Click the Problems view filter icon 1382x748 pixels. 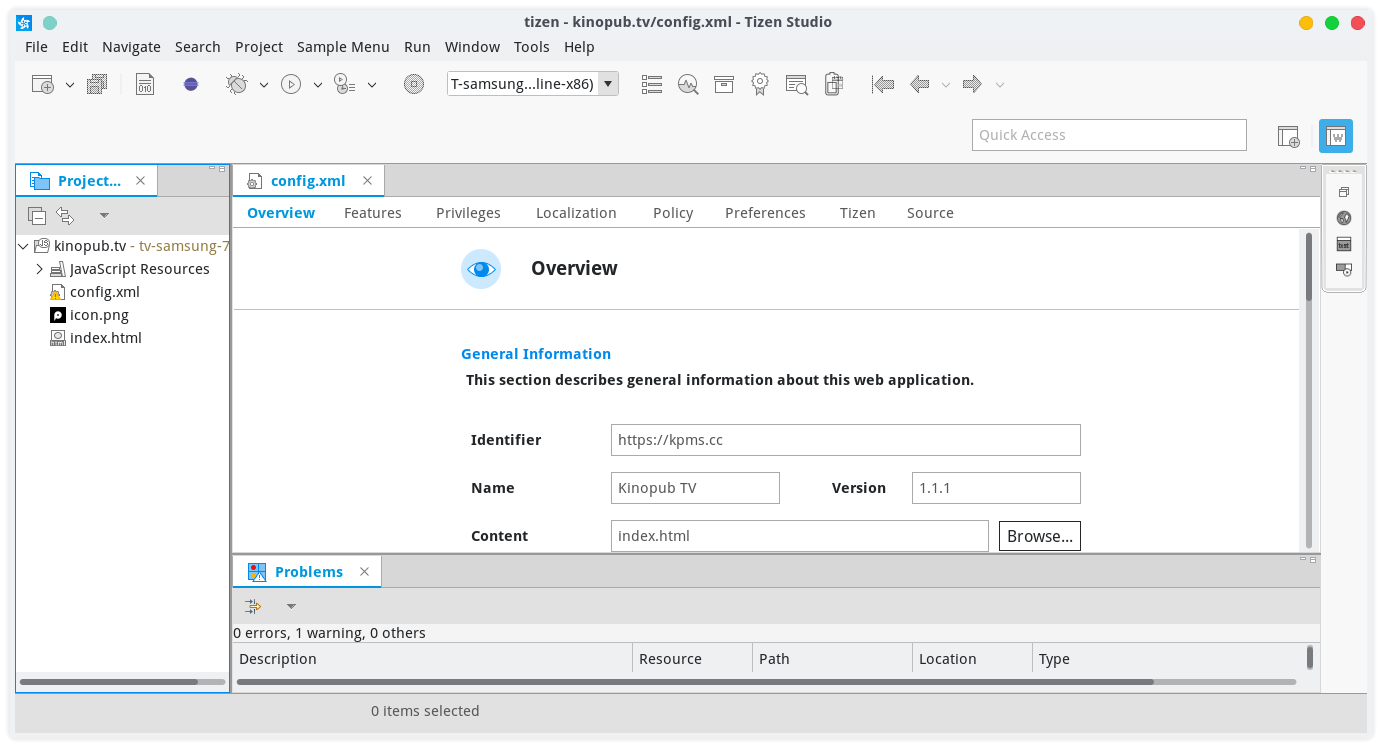coord(253,606)
